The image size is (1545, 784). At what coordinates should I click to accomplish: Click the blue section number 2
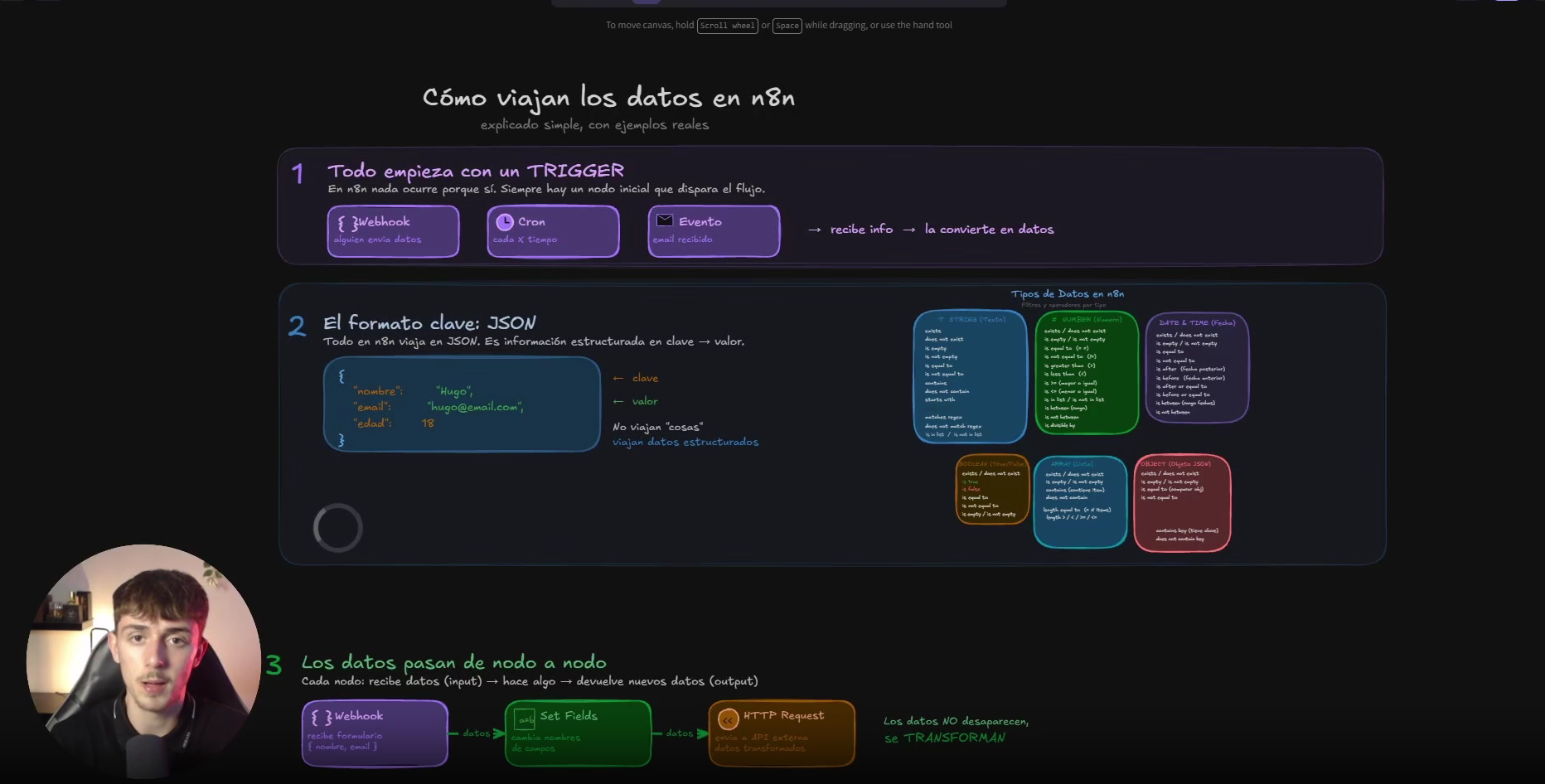coord(297,326)
